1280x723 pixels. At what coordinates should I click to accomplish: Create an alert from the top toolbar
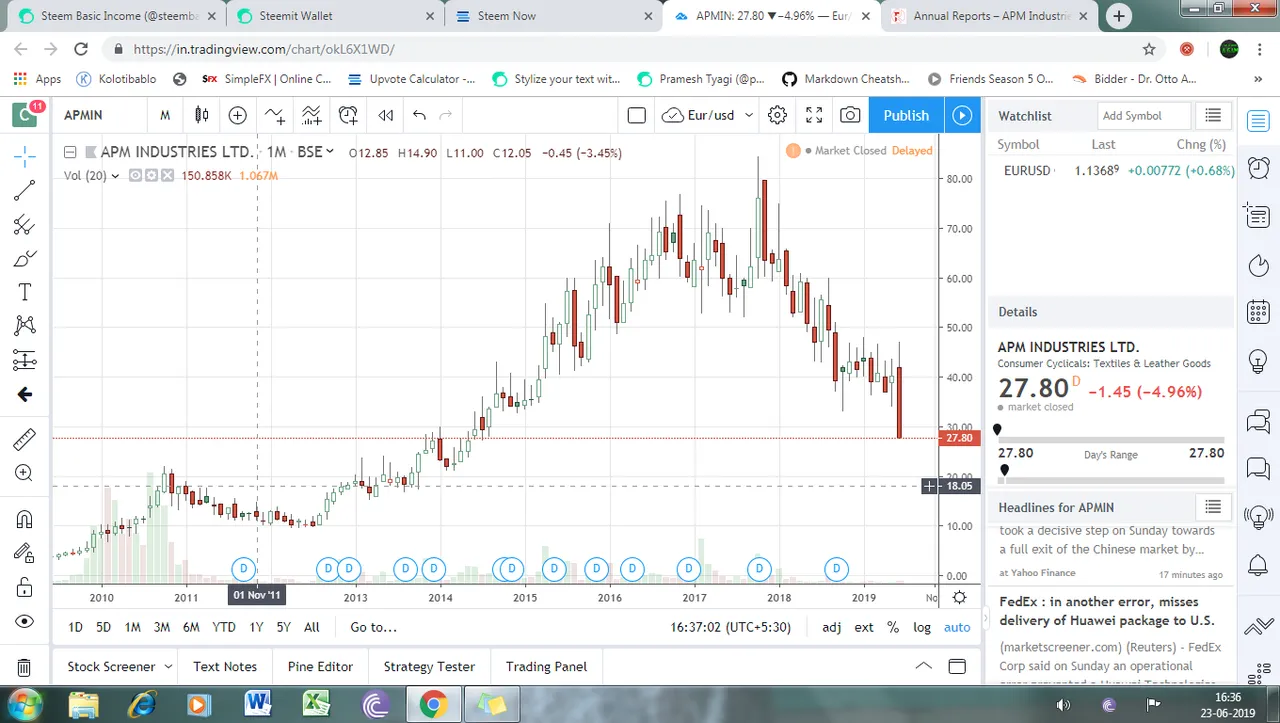[x=348, y=115]
